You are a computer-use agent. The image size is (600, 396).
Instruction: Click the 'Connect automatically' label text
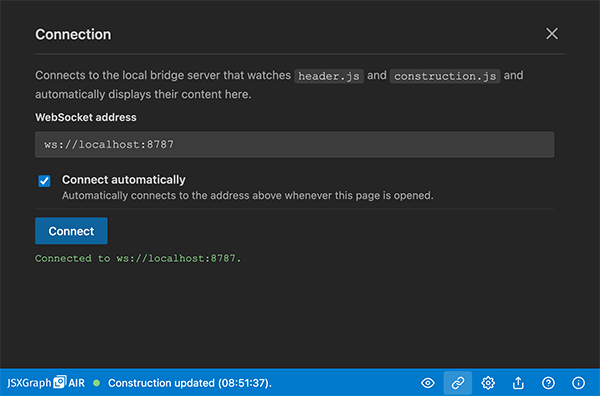click(124, 179)
